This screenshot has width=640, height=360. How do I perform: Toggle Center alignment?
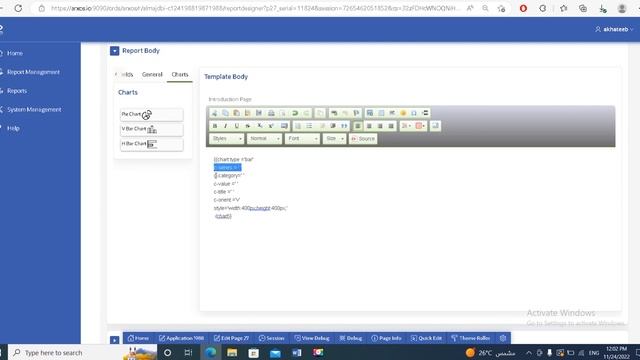[x=369, y=126]
